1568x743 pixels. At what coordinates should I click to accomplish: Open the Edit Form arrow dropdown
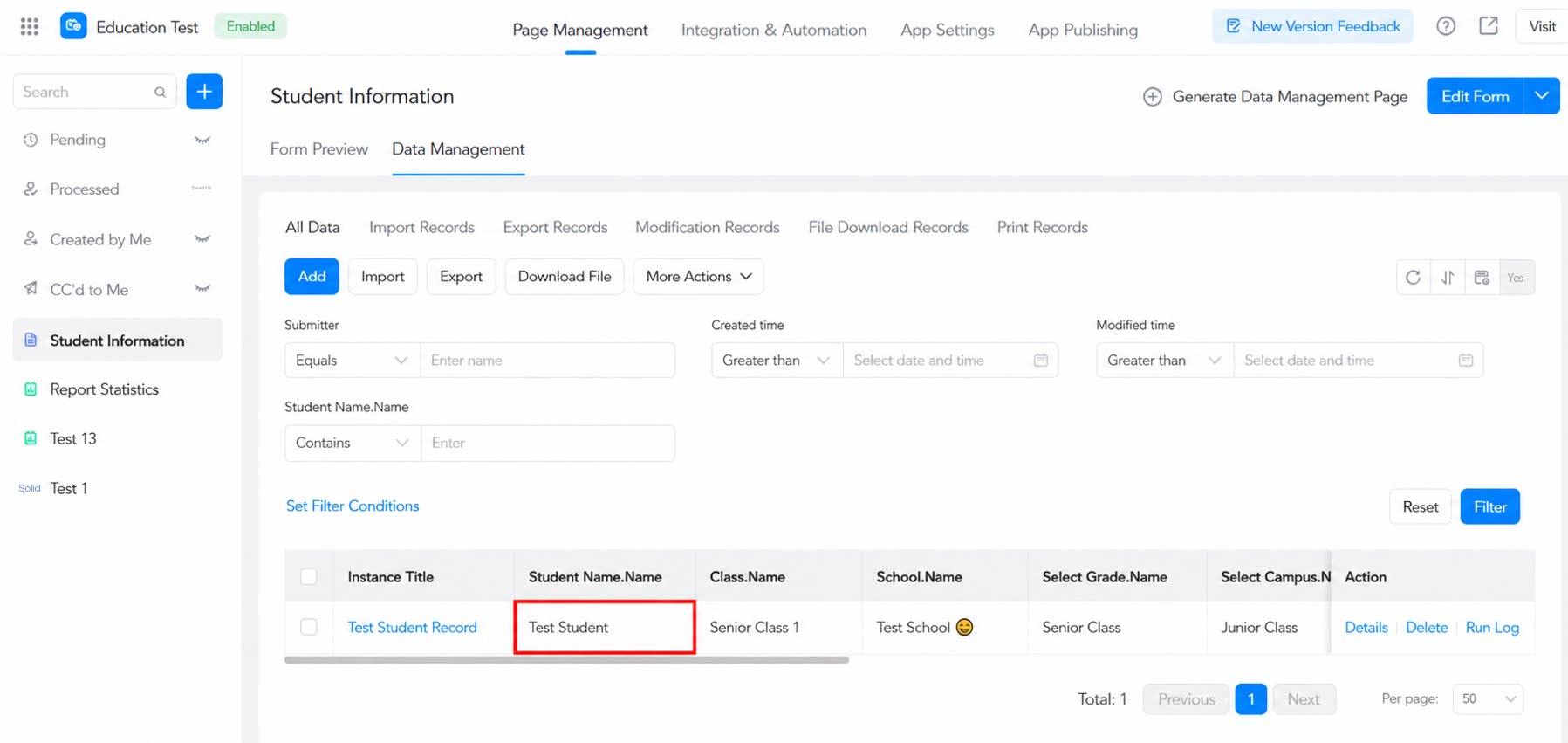(1542, 96)
